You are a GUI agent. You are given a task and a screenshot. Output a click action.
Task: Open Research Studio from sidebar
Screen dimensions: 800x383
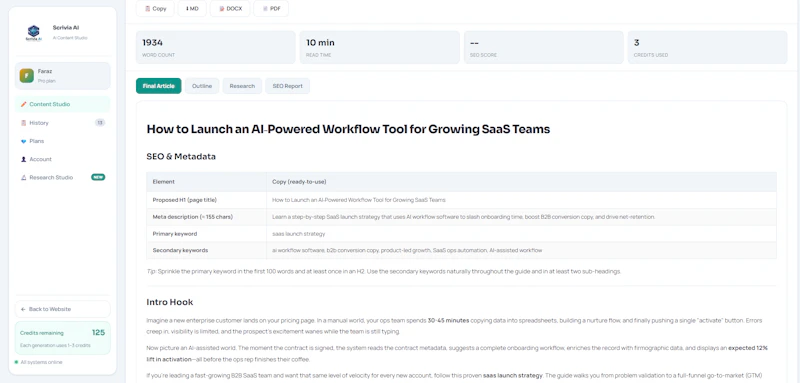pos(62,177)
